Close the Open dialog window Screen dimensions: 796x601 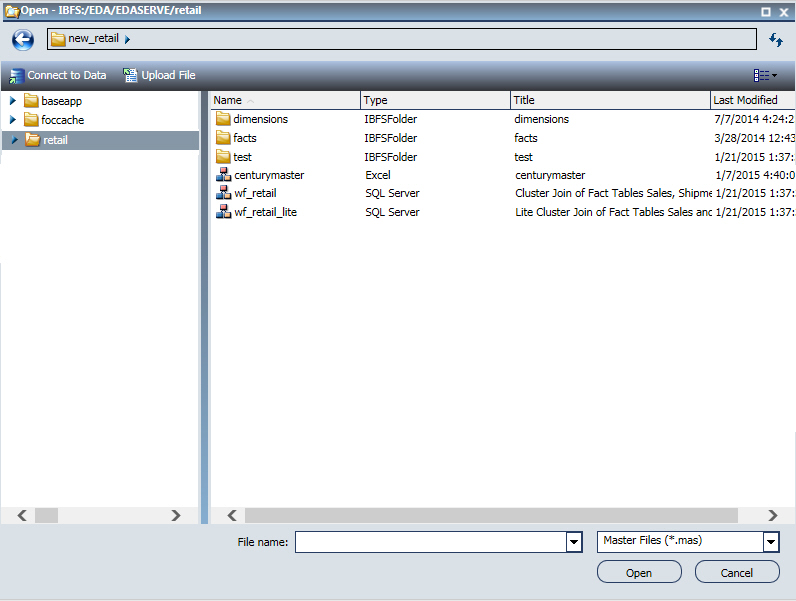pos(784,12)
